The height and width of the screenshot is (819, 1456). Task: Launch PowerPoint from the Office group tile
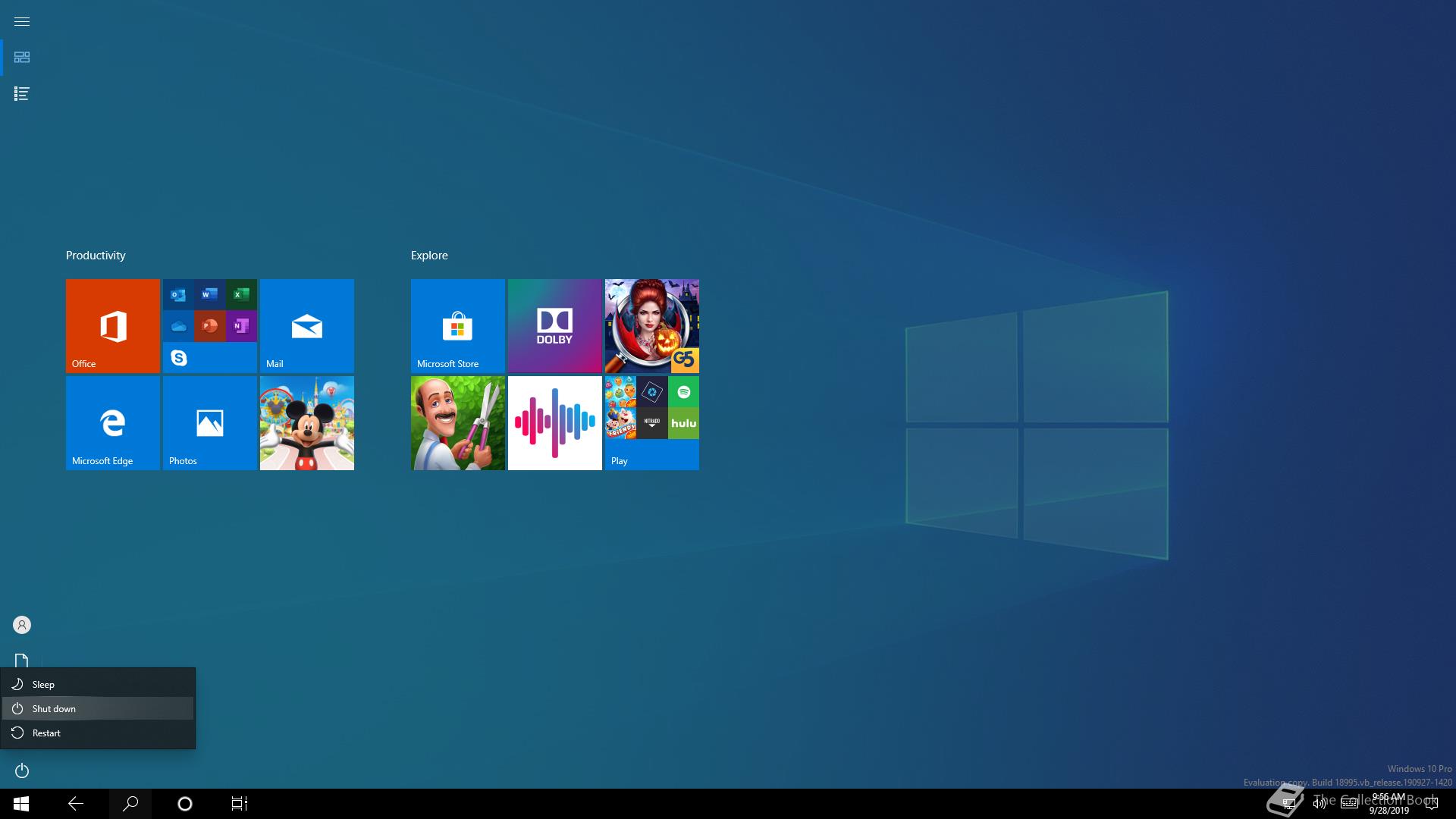click(210, 326)
